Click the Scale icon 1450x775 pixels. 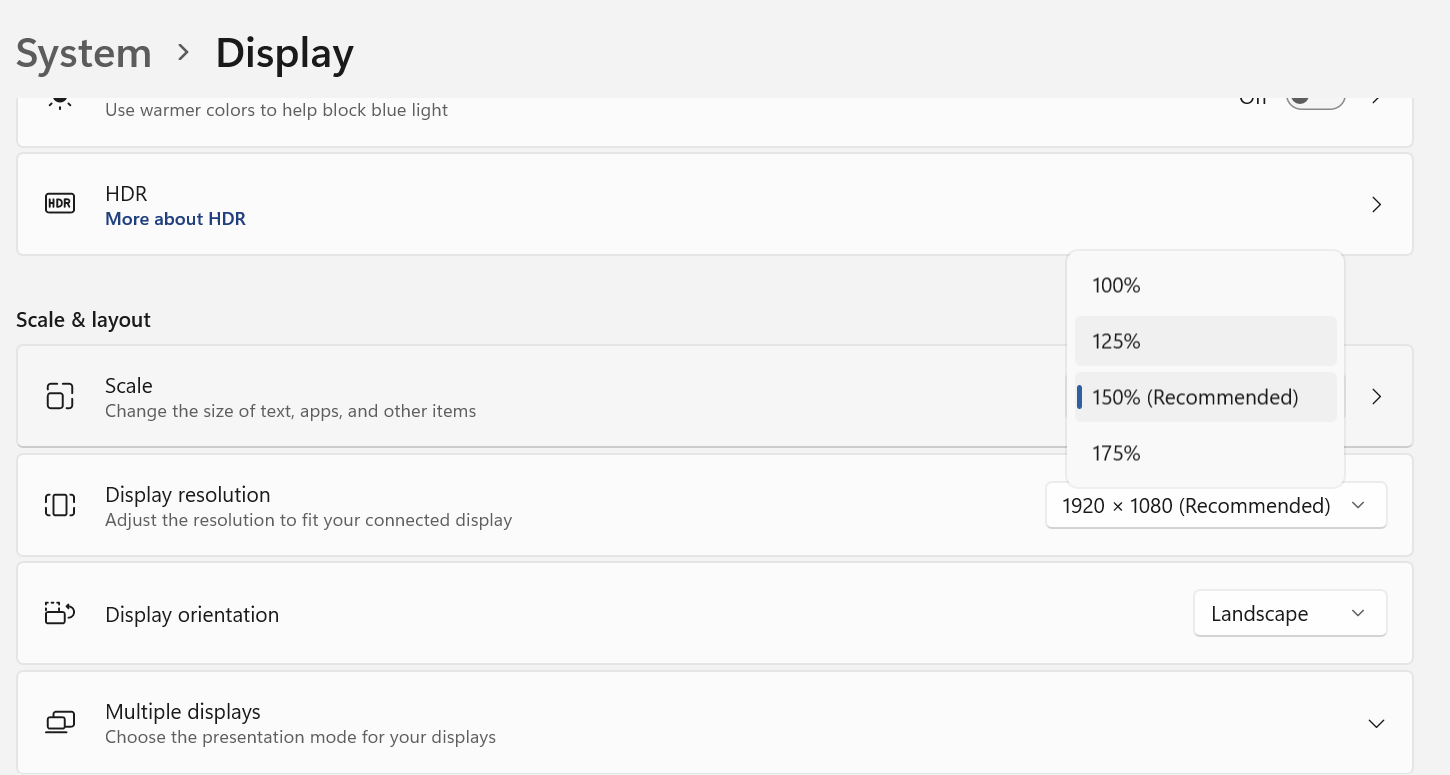[x=60, y=396]
